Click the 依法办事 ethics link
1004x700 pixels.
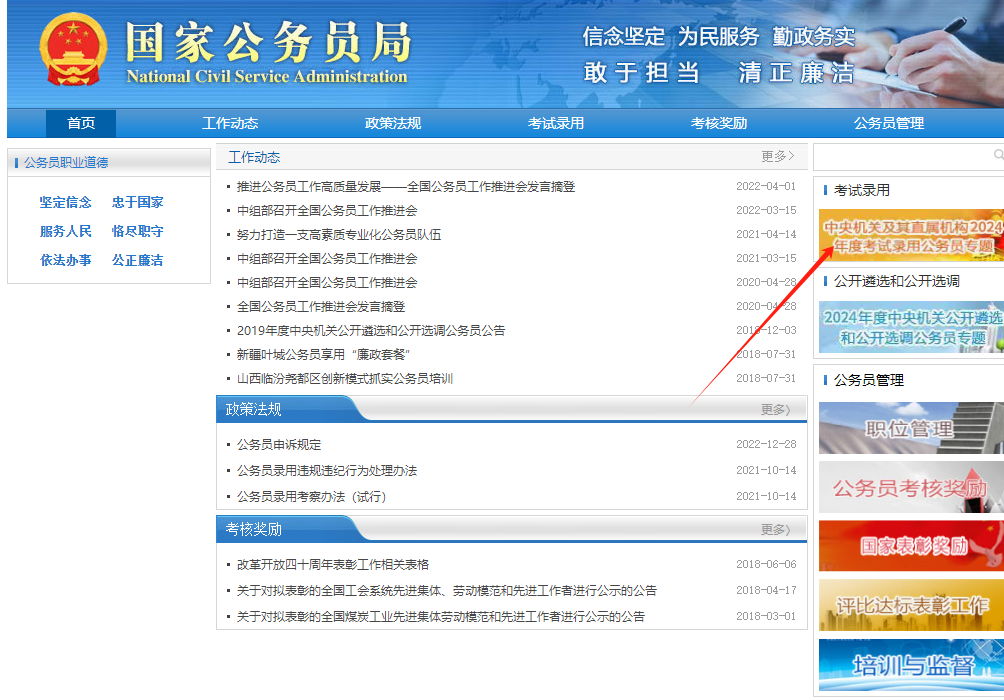coord(65,260)
